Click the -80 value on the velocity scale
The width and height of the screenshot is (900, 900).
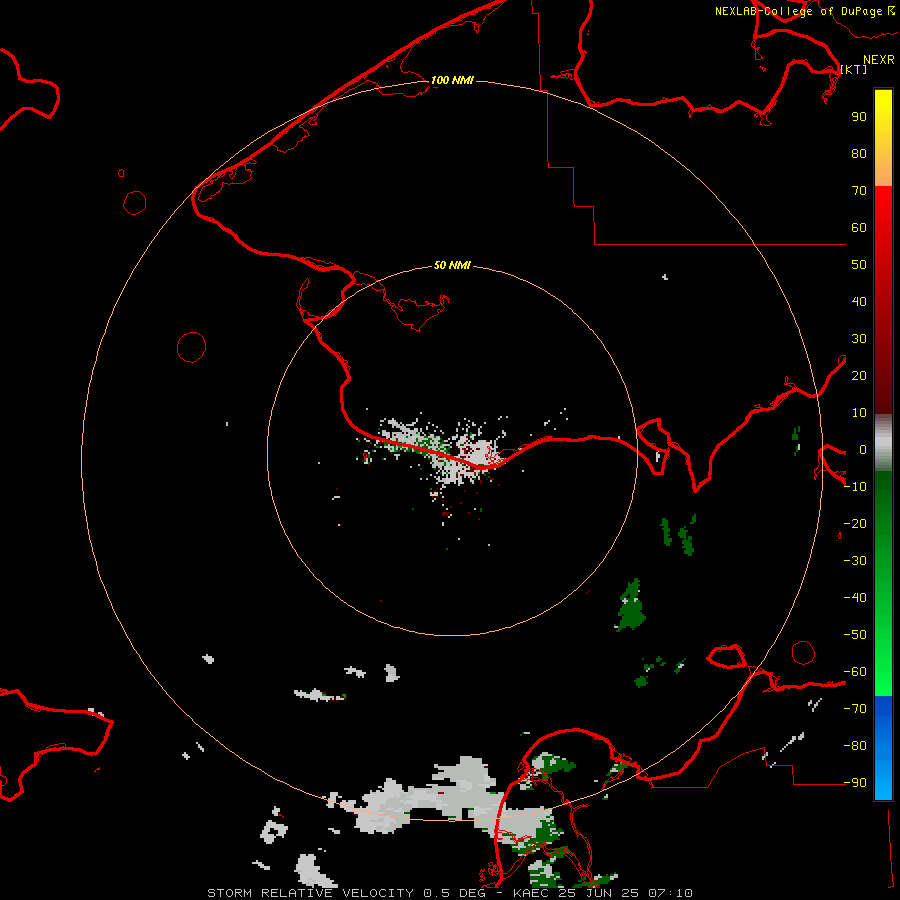pos(855,746)
